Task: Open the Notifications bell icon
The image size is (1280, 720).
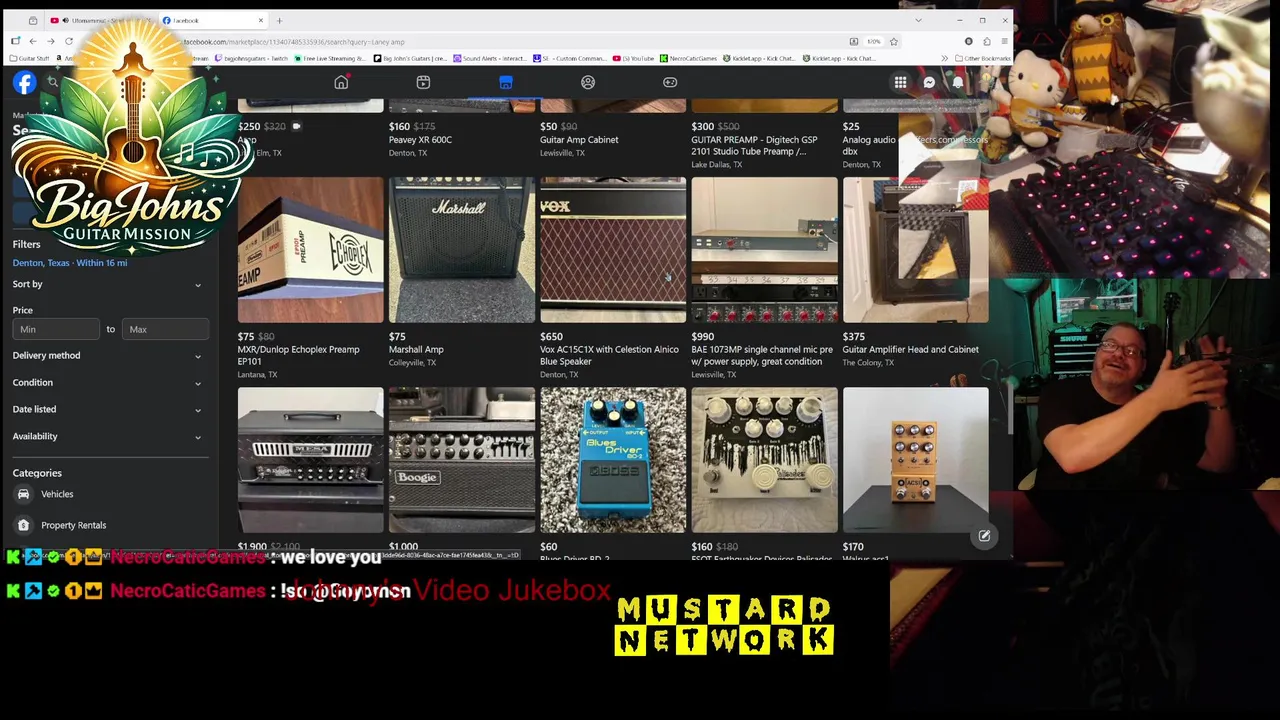Action: tap(958, 83)
